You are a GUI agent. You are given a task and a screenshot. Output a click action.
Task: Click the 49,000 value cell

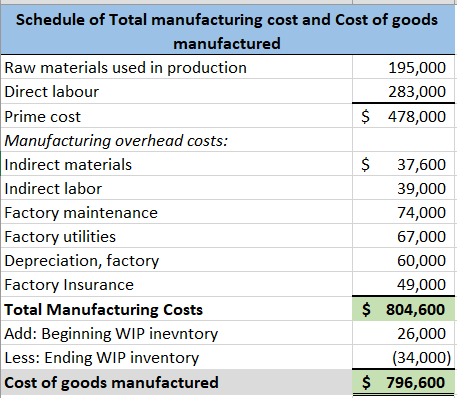click(403, 284)
